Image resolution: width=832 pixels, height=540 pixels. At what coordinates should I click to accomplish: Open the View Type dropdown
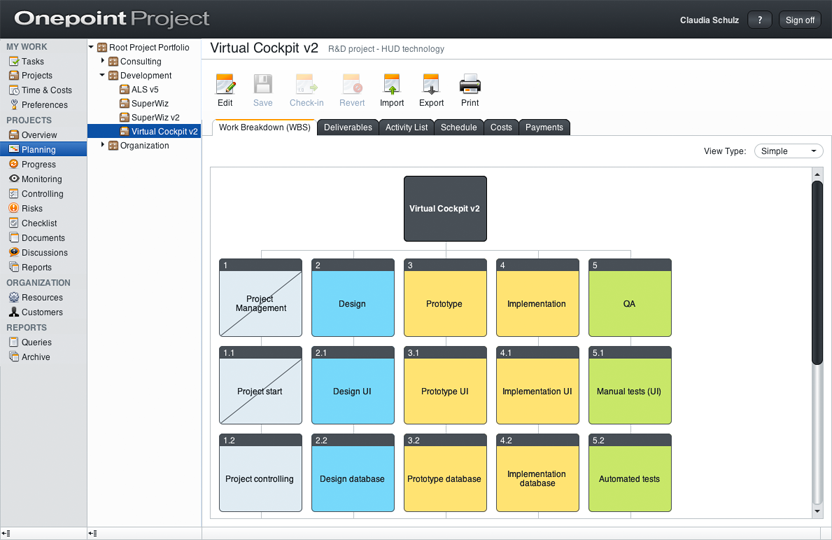click(788, 151)
